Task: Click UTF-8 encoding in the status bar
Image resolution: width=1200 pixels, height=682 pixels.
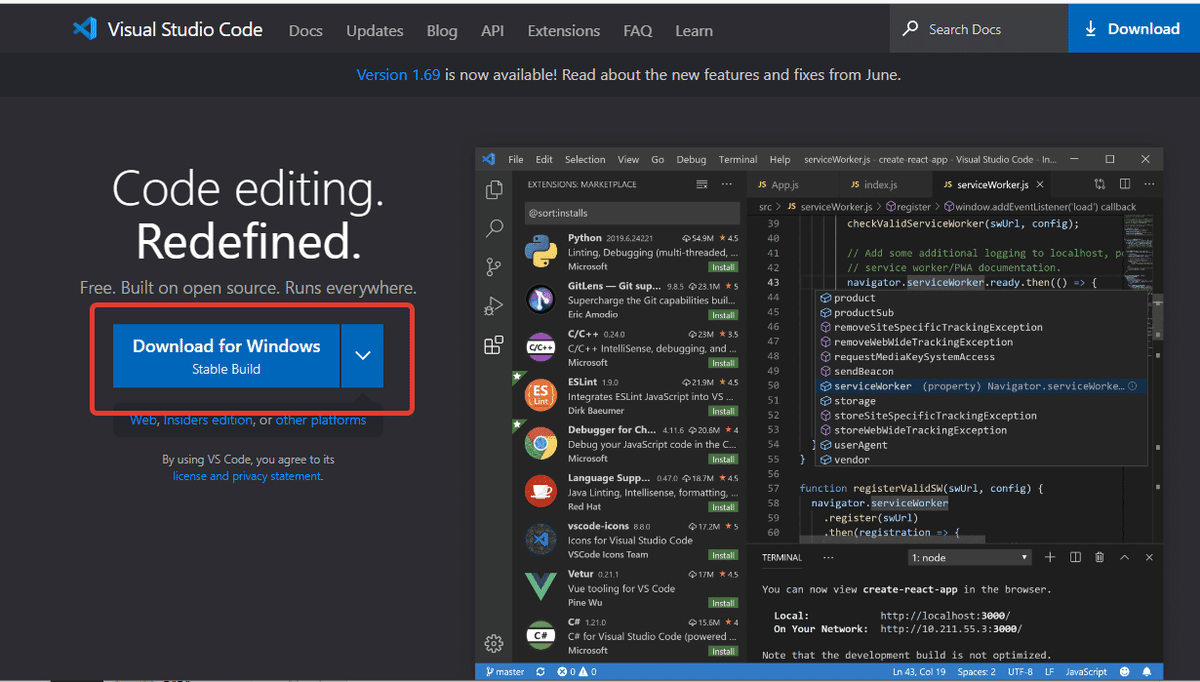Action: [x=1020, y=672]
